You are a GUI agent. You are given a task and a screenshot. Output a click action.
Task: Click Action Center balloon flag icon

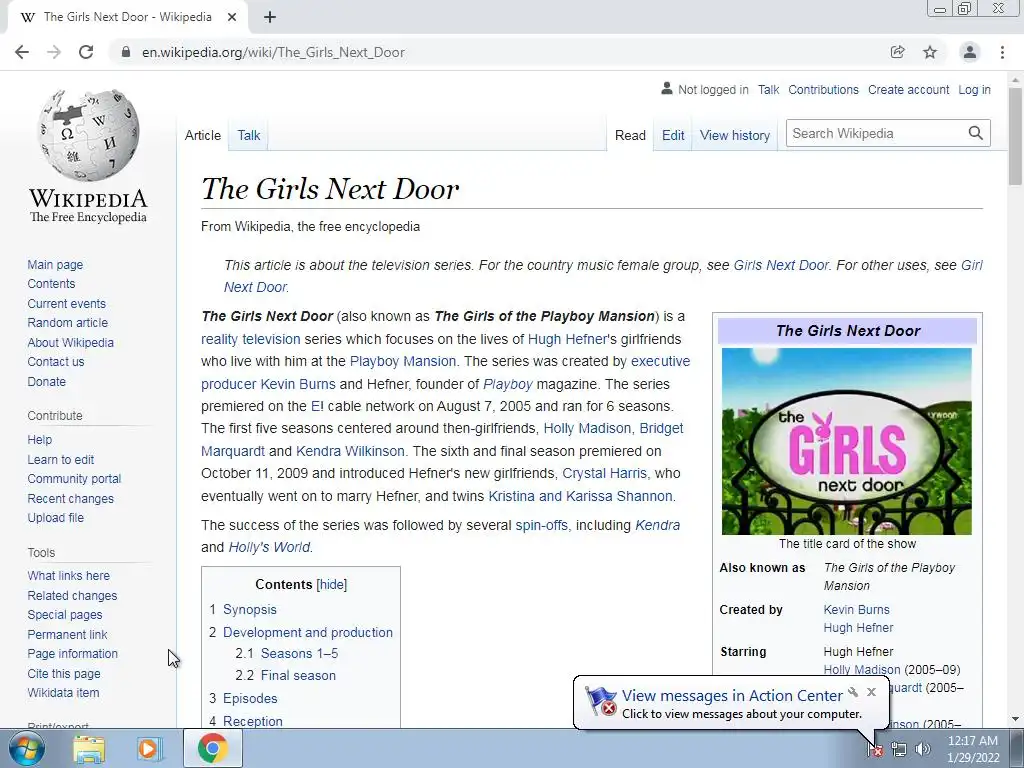601,701
